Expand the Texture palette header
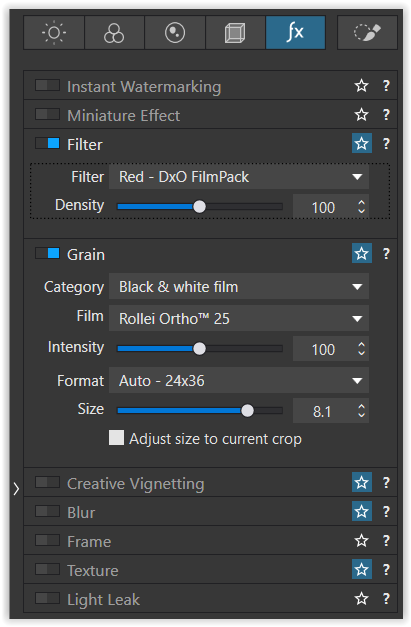411x627 pixels. [x=210, y=569]
